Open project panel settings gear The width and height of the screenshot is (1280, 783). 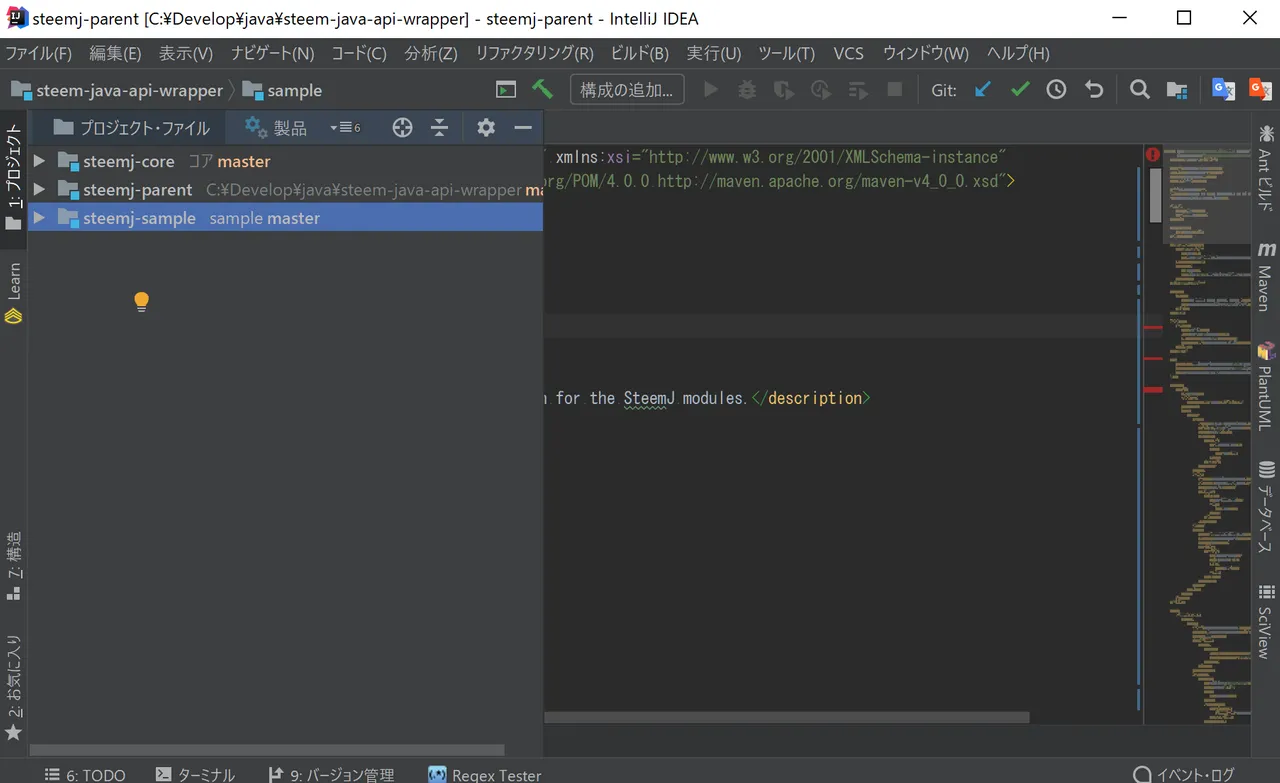486,127
